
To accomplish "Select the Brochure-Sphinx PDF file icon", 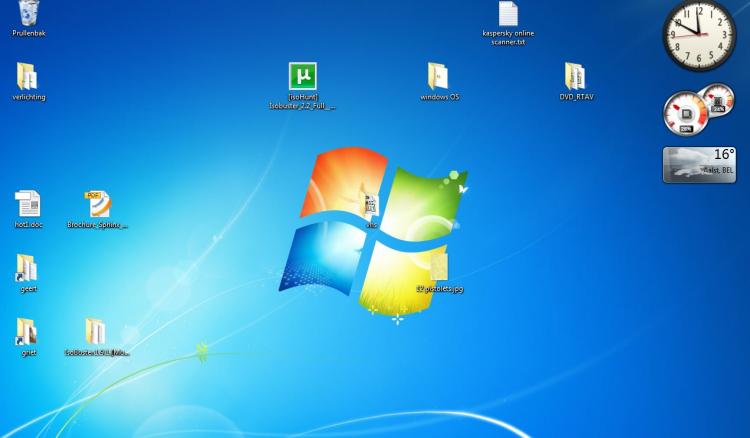I will (x=98, y=204).
